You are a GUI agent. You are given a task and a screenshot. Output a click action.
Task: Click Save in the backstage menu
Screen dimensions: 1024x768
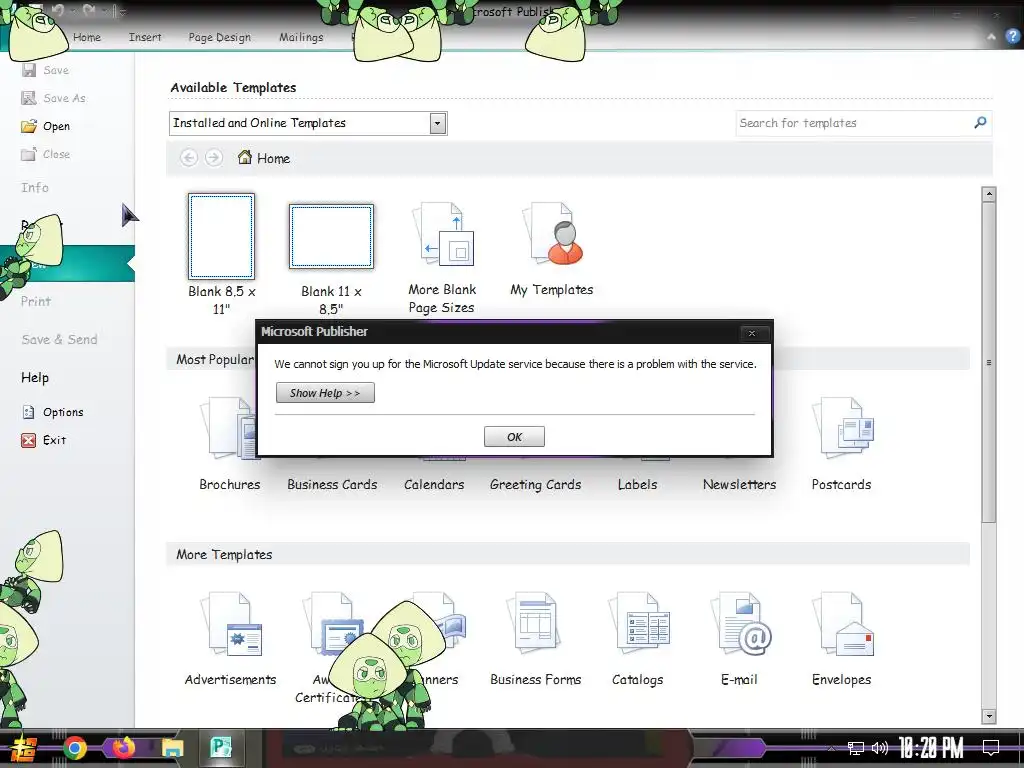(x=46, y=70)
